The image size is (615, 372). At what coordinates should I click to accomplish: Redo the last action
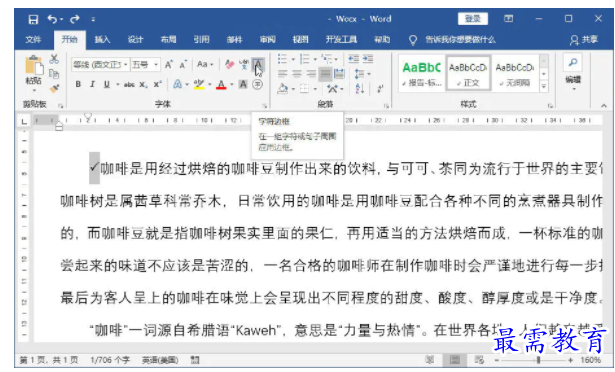click(75, 19)
